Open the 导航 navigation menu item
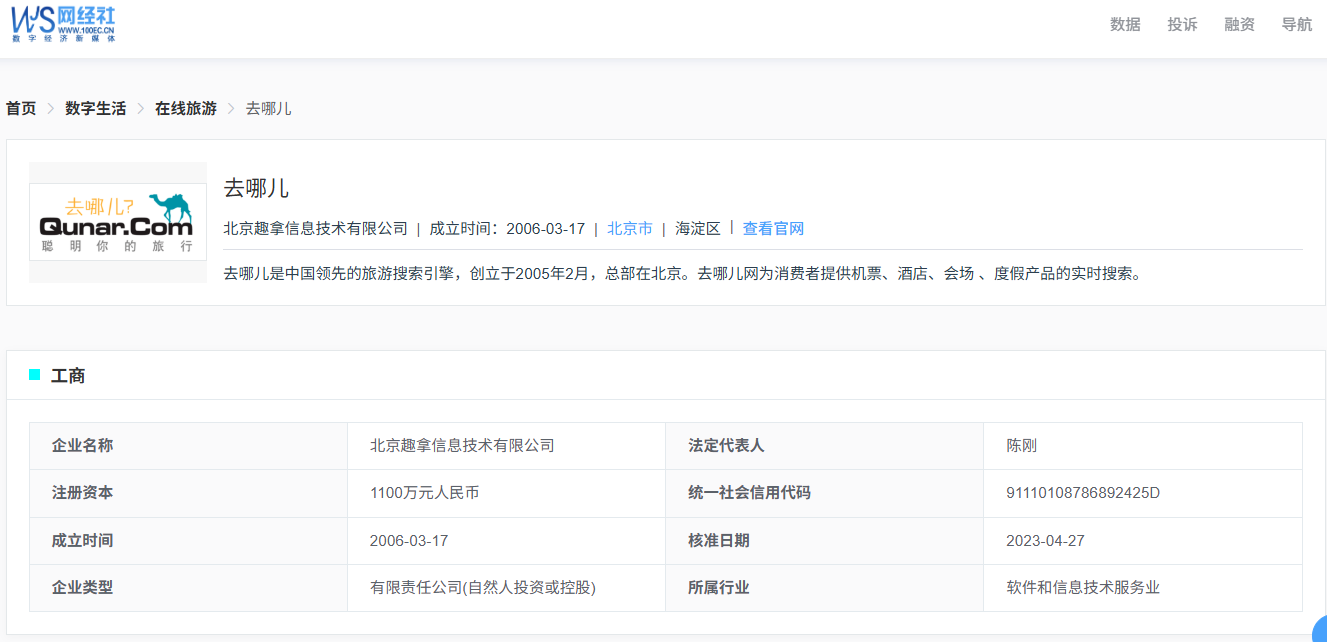 [1297, 25]
